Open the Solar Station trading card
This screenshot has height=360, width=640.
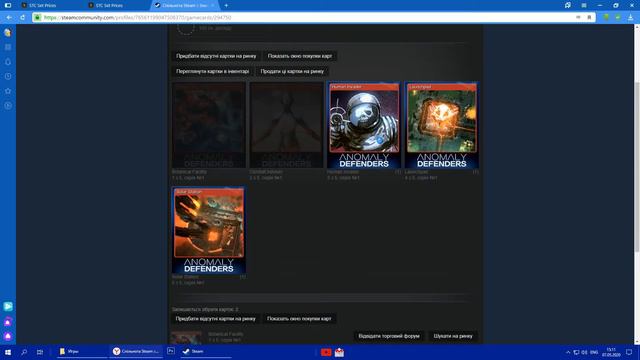209,231
